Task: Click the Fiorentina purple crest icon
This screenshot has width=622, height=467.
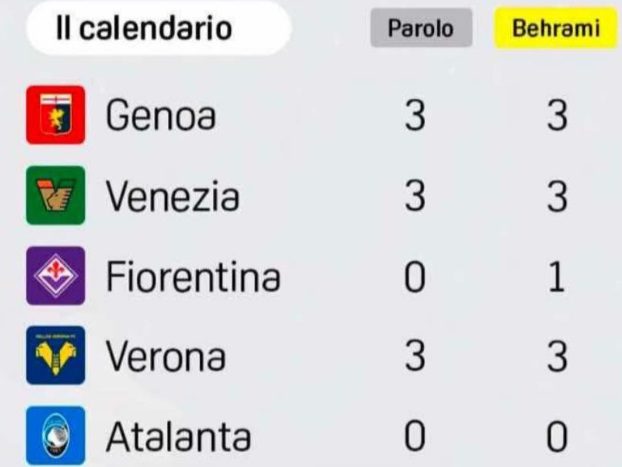Action: click(53, 276)
